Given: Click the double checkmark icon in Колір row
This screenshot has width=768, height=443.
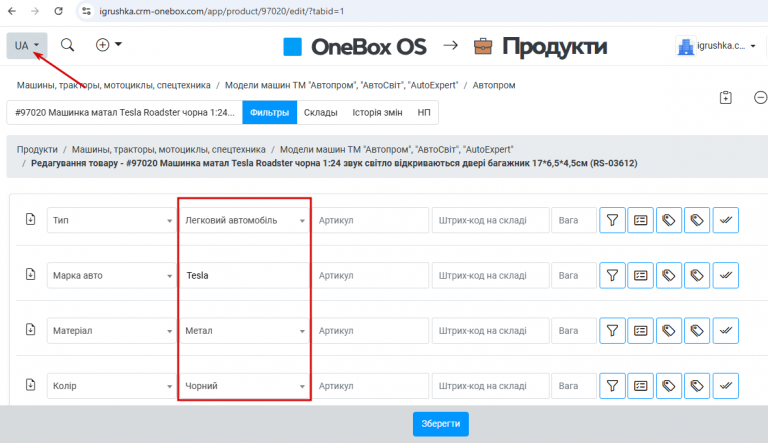Looking at the screenshot, I should coord(725,386).
